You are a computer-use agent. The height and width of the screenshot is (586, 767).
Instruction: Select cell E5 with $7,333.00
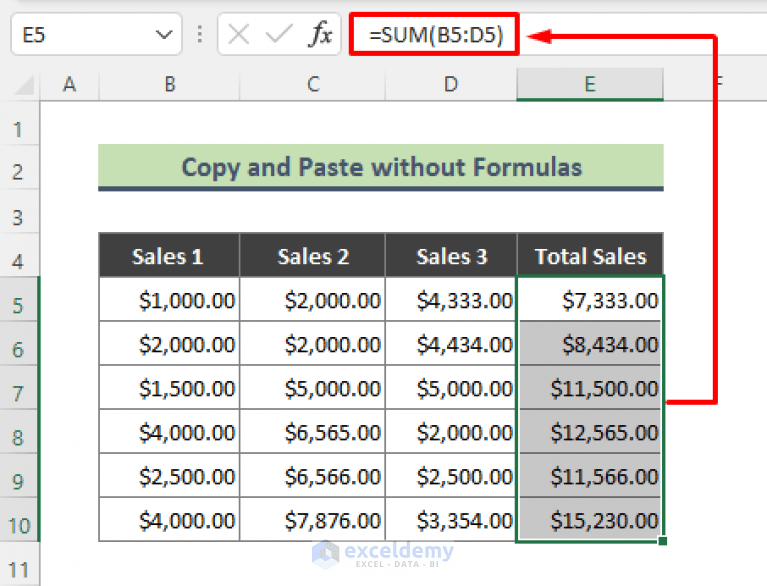click(590, 299)
